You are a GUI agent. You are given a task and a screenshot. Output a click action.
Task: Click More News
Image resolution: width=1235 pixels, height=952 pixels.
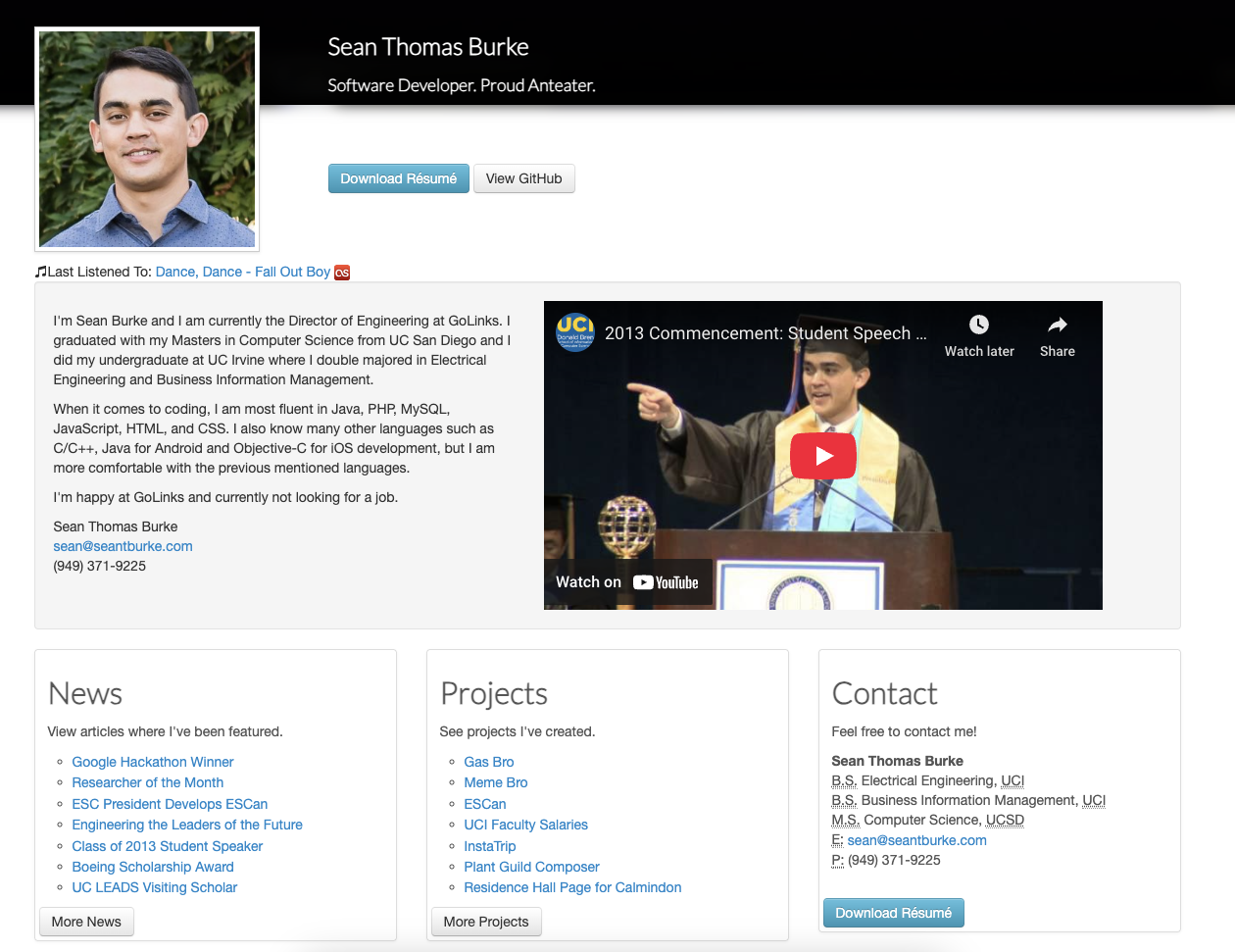86,922
